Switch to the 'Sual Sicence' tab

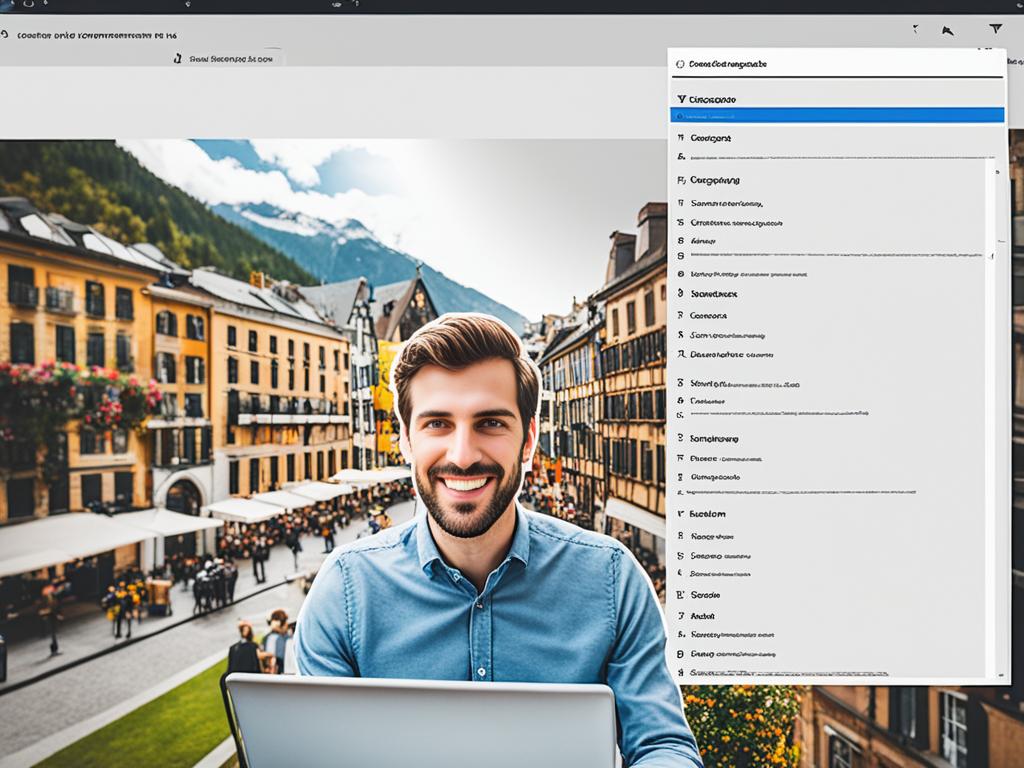[230, 59]
